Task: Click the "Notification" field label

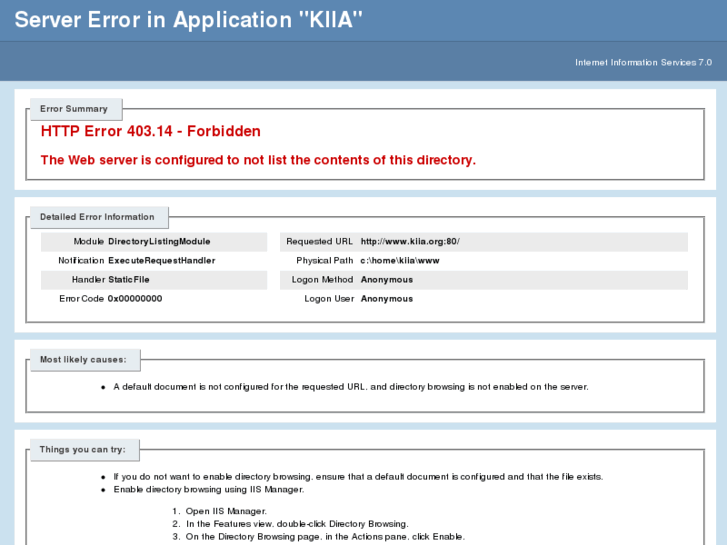Action: click(x=81, y=261)
